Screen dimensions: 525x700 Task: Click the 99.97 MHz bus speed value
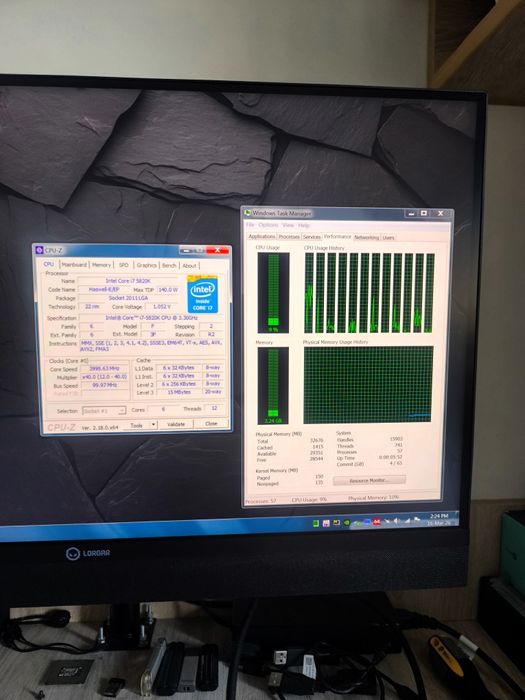[x=104, y=385]
